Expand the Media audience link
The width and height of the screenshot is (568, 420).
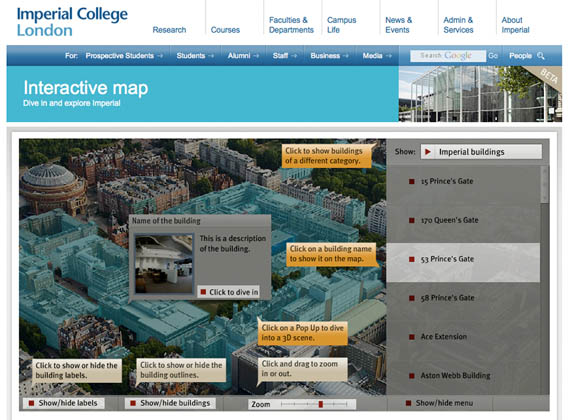[x=377, y=56]
